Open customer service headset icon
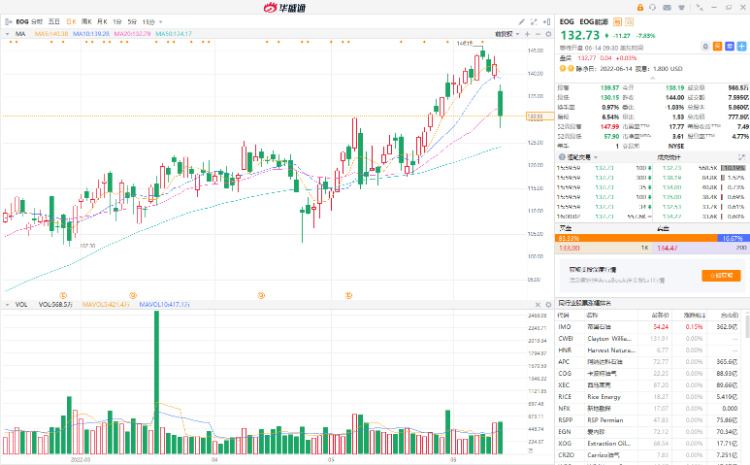 click(x=652, y=8)
